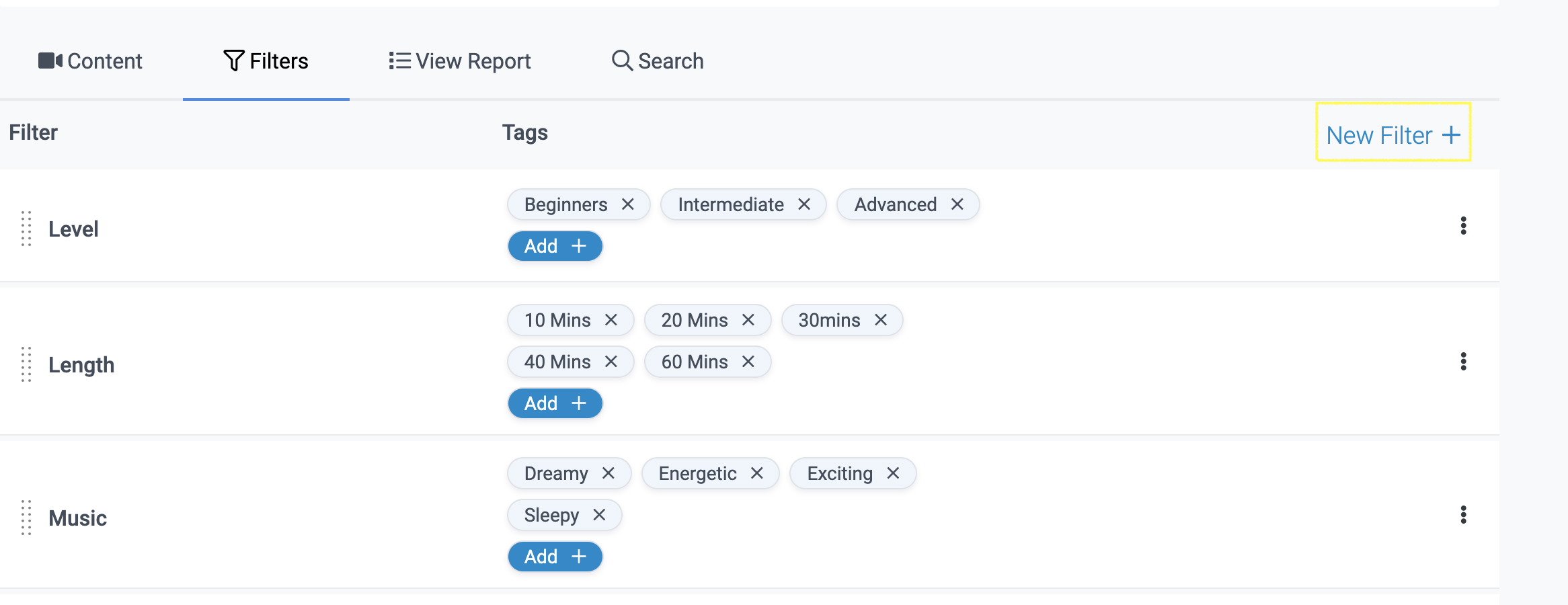
Task: Delete the Energetic music tag
Action: 756,473
